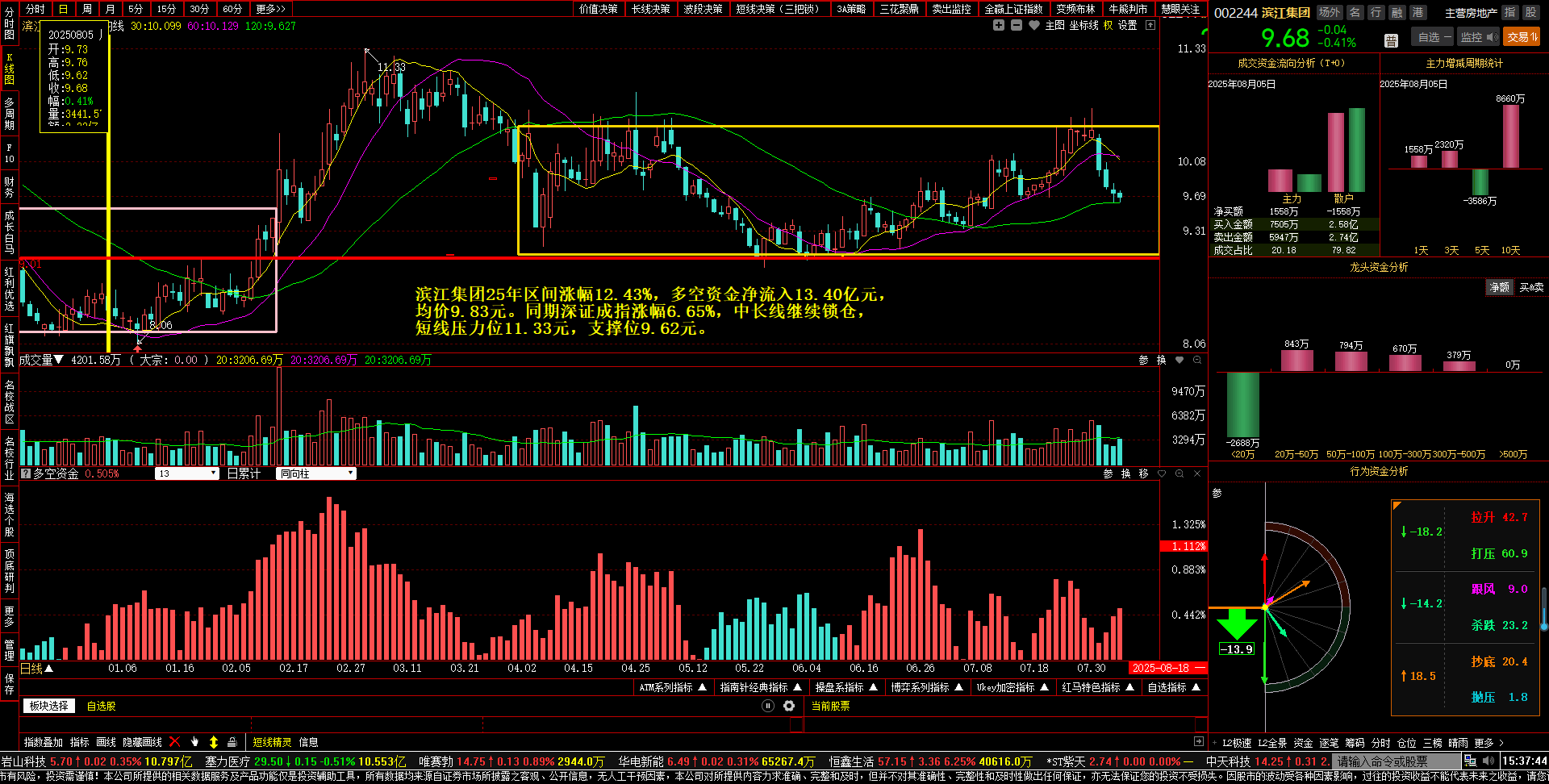Click the L2极速 button
Viewport: 1549px width, 784px height.
(x=1236, y=743)
